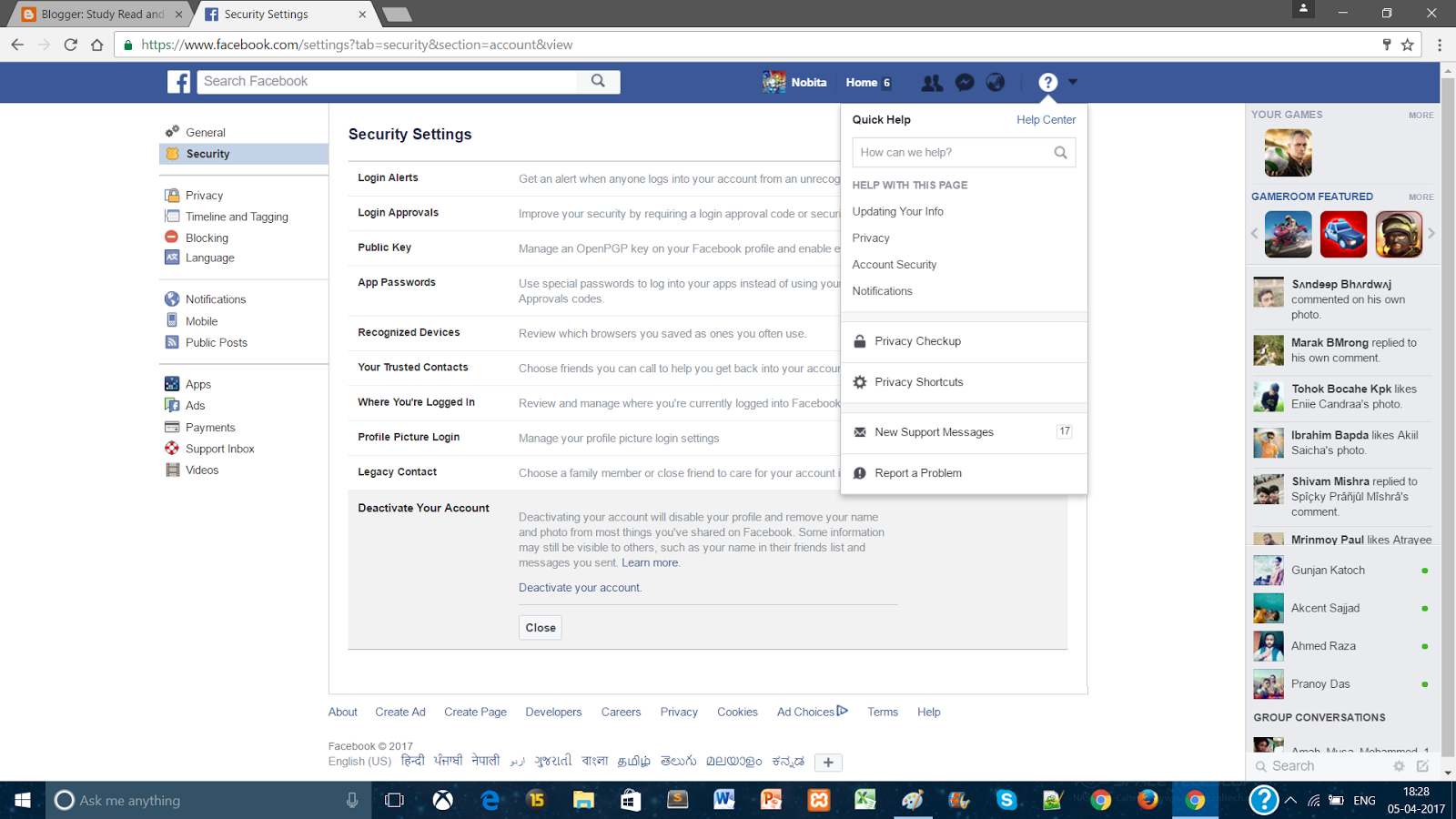Open Task View on the taskbar
Viewport: 1456px width, 819px height.
tap(394, 800)
